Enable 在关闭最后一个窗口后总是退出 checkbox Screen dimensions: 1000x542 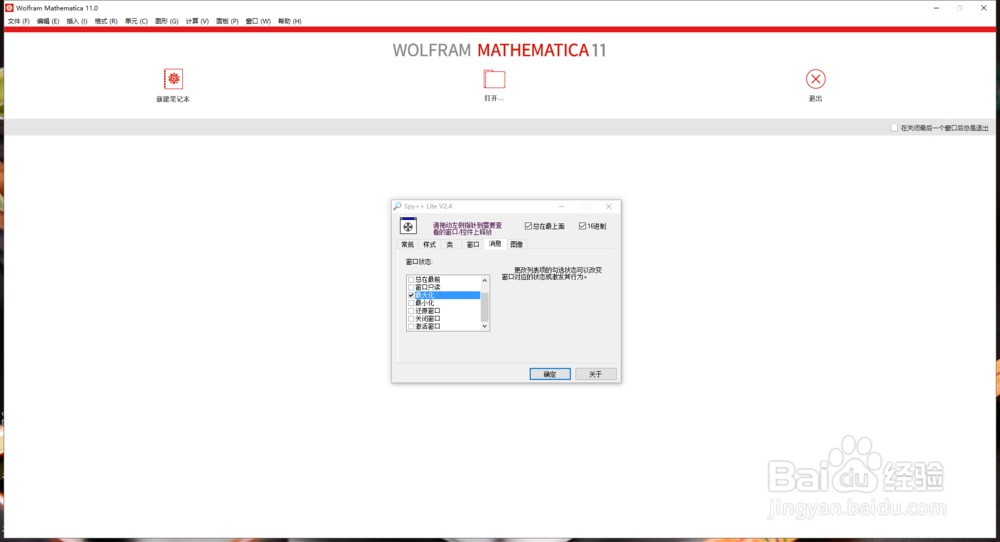tap(894, 128)
